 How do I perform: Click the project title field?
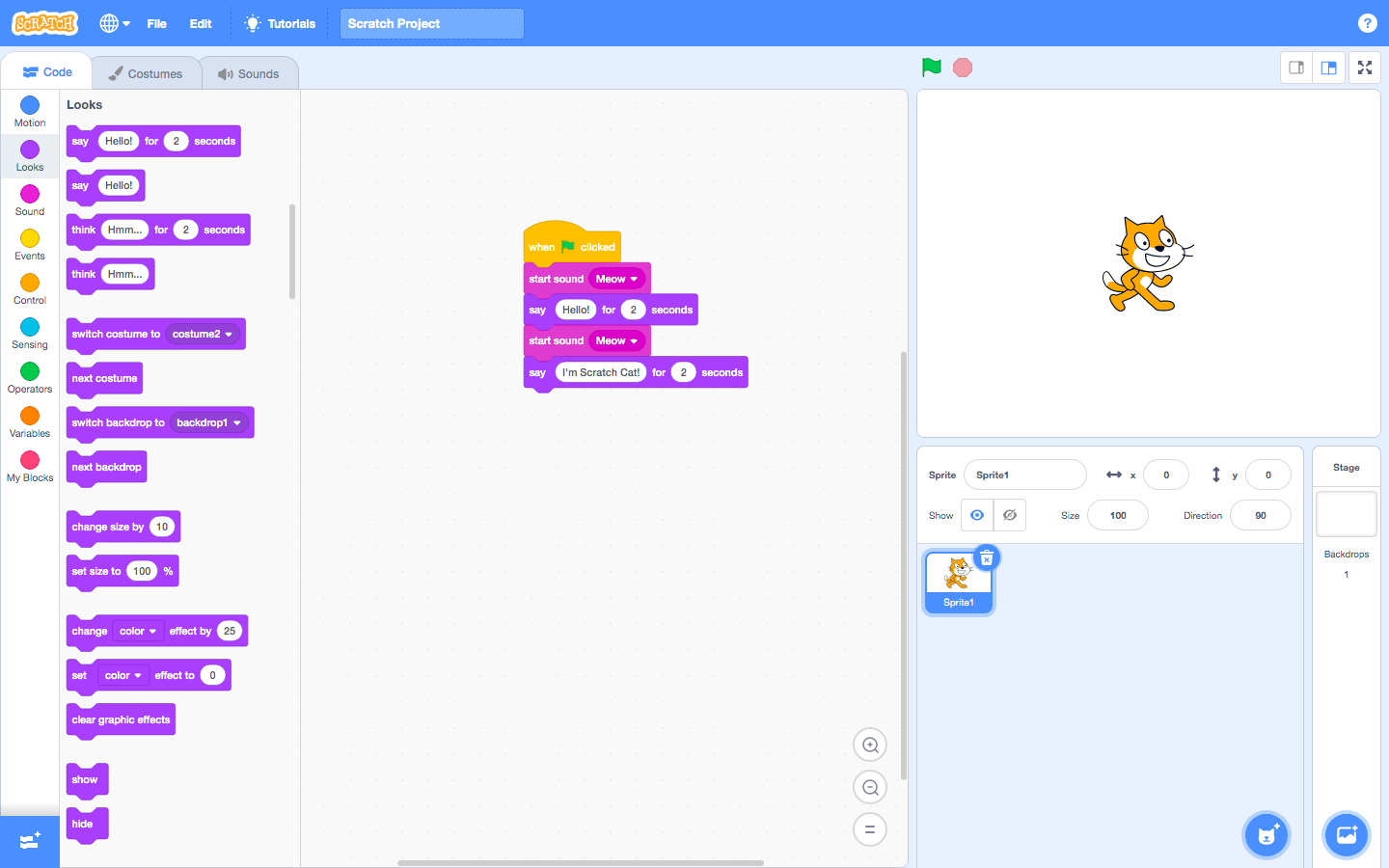(431, 23)
